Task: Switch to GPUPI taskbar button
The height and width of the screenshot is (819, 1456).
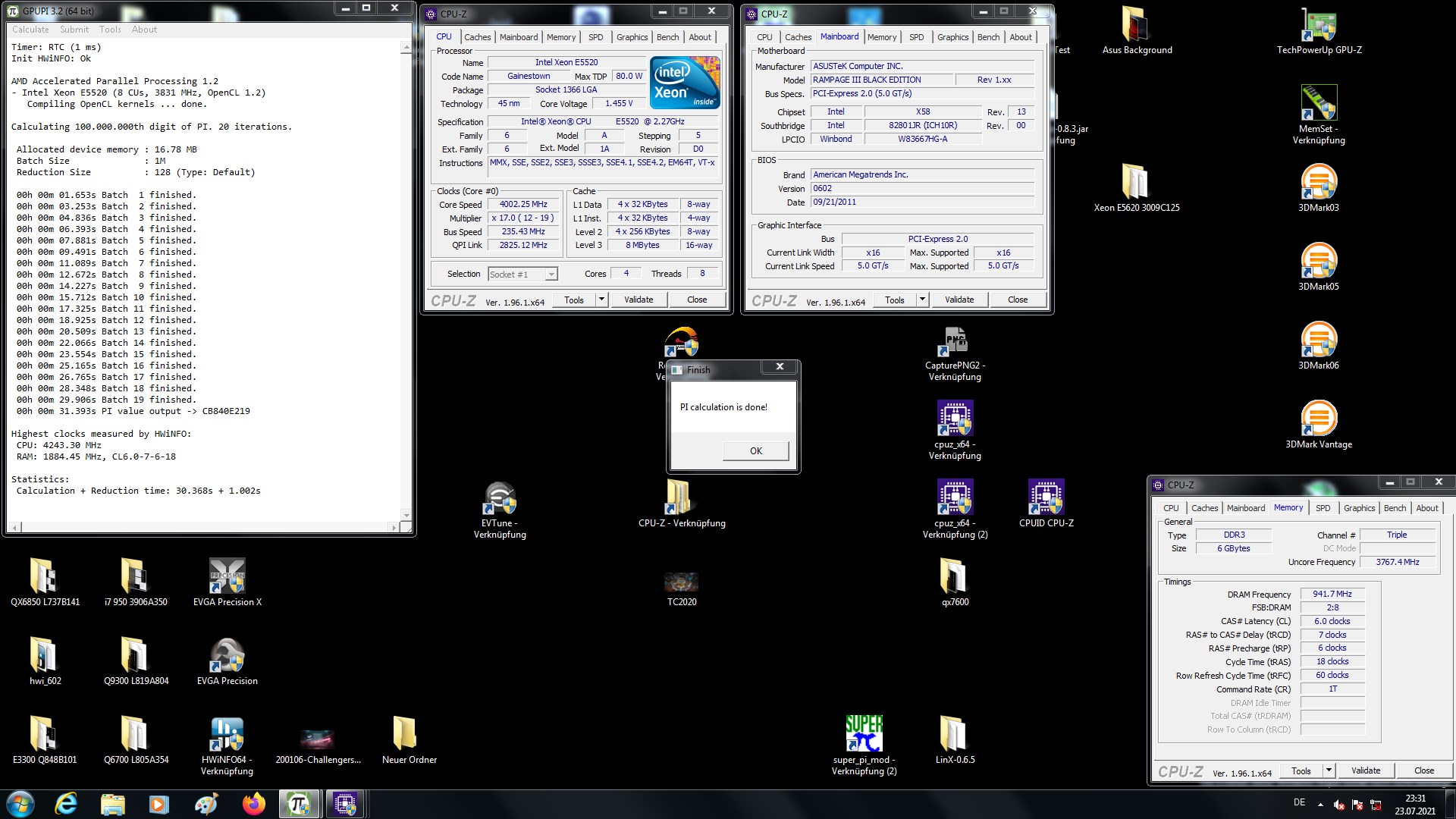Action: pos(299,804)
